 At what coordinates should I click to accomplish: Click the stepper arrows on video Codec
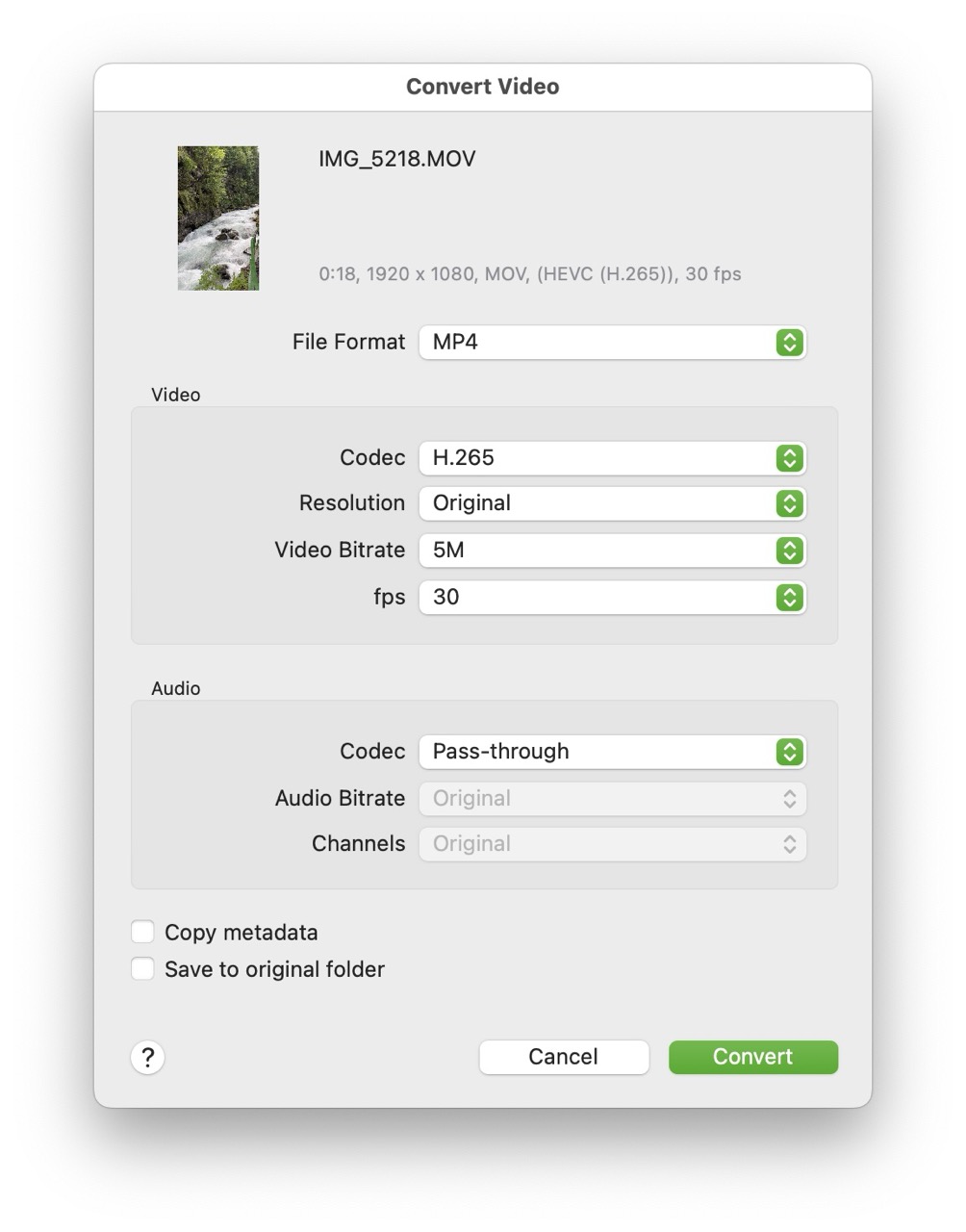(788, 458)
